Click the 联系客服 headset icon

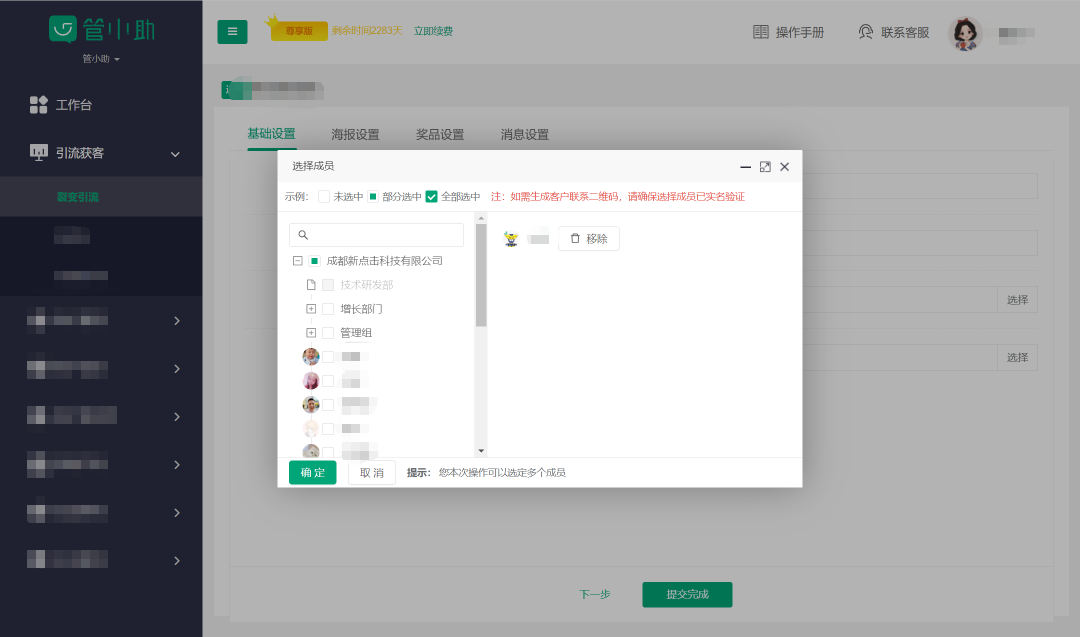click(x=866, y=32)
